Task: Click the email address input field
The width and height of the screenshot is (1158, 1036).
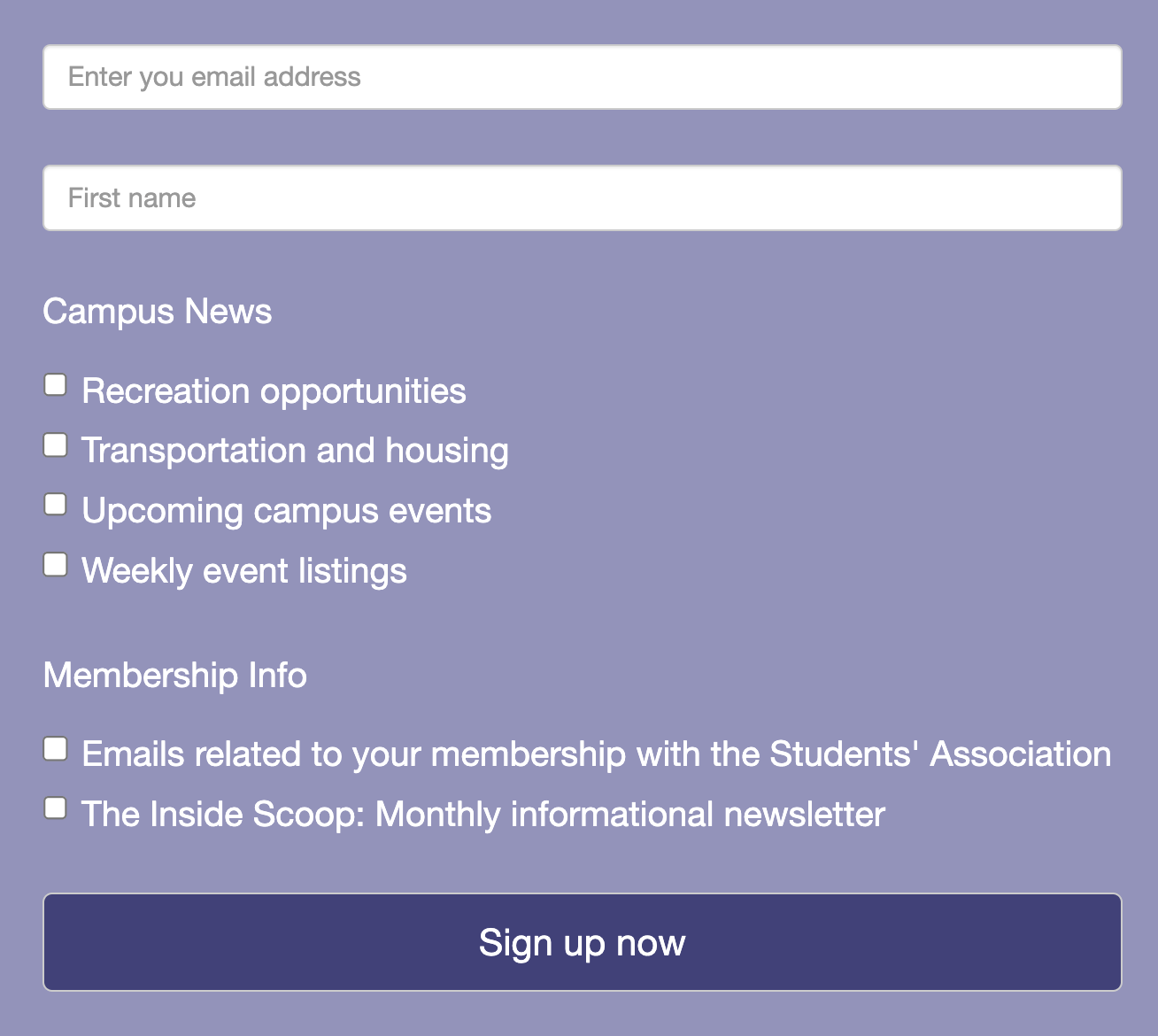Action: click(x=582, y=78)
